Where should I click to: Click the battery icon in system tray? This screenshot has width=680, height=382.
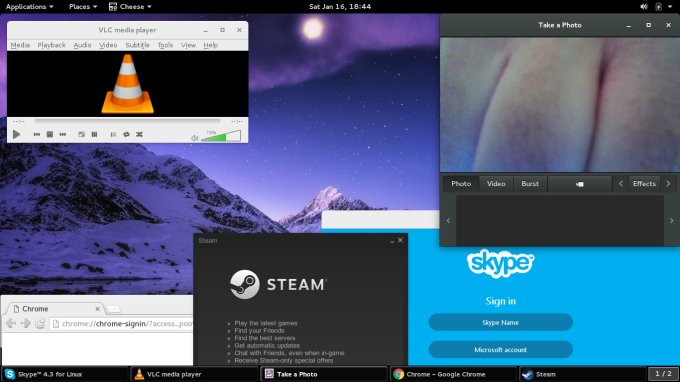(658, 7)
